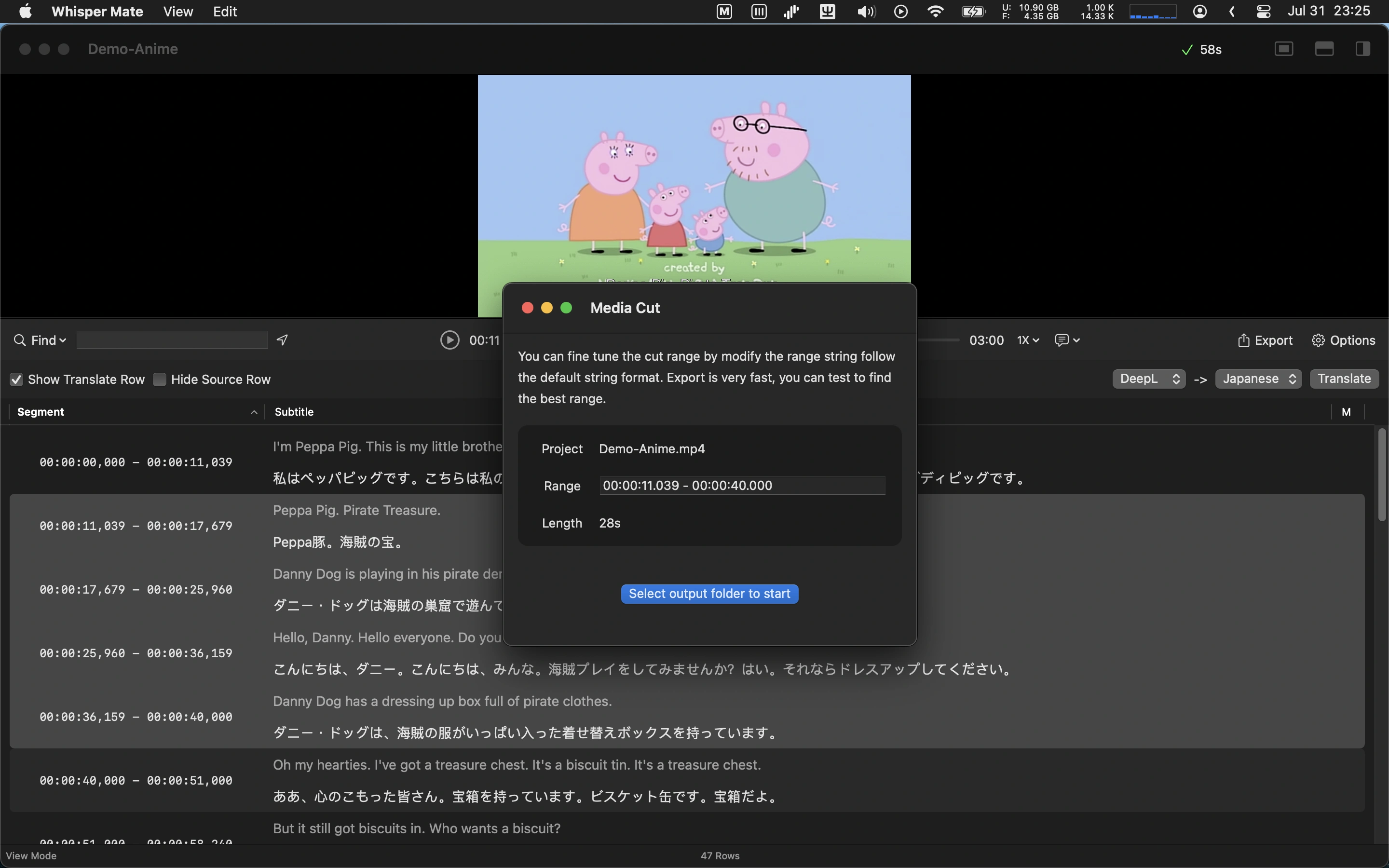Viewport: 1389px width, 868px height.
Task: Enable the Hide Source Row checkbox
Action: coord(160,380)
